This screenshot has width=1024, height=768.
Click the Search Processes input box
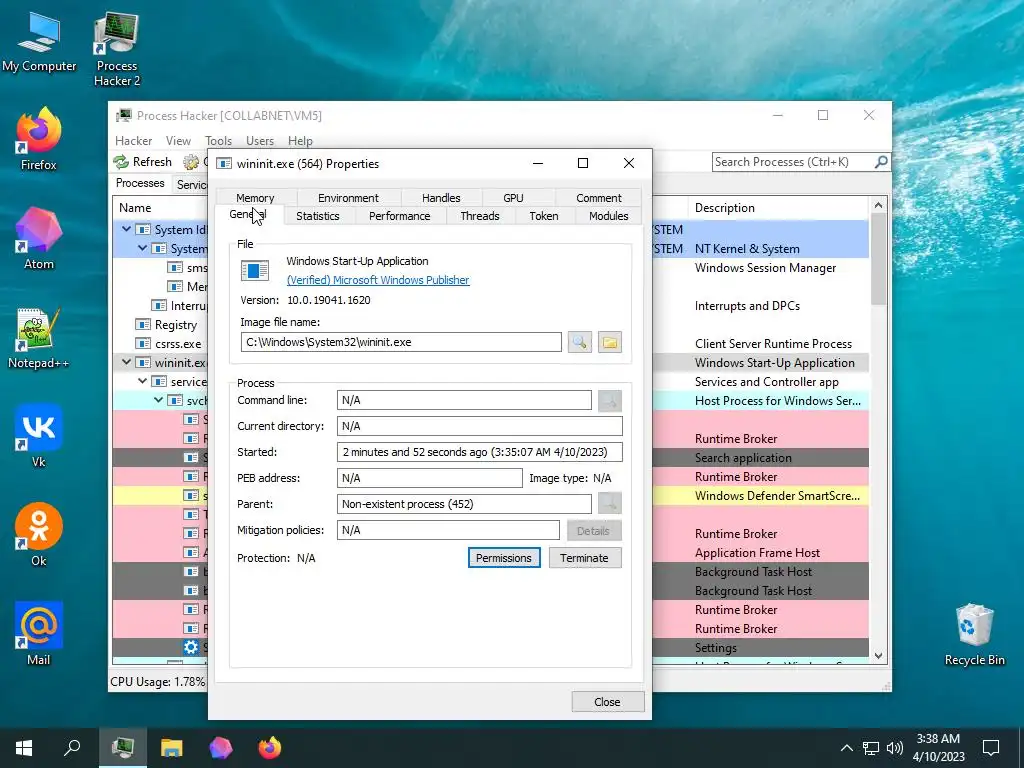794,161
